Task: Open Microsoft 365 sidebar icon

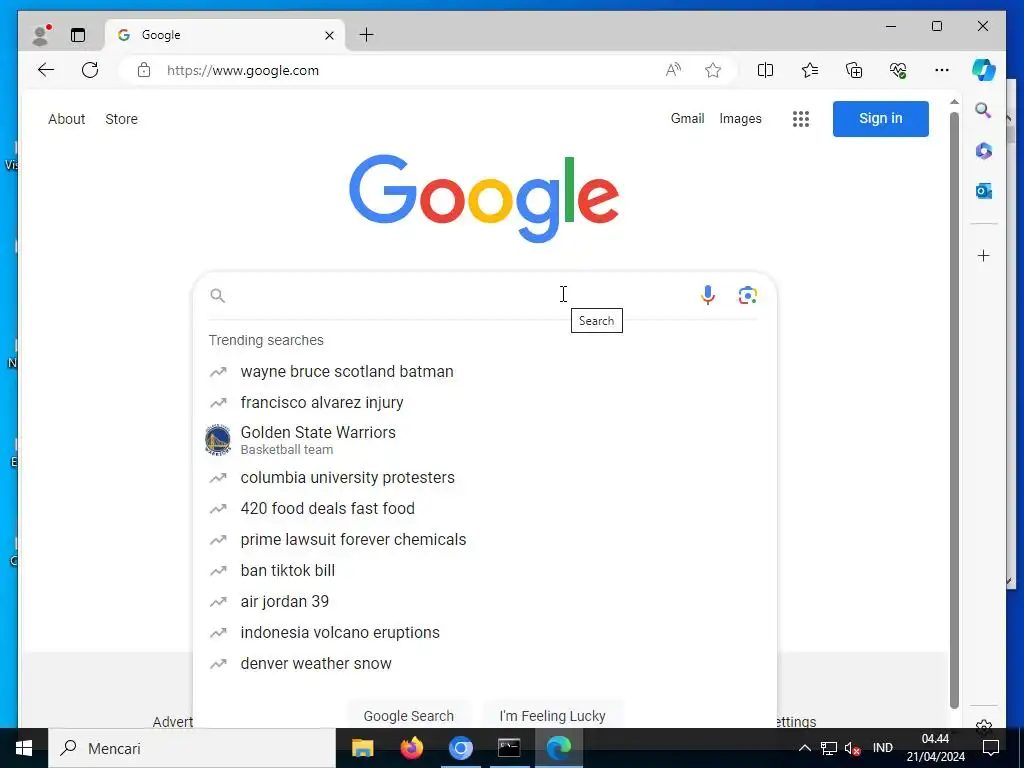Action: pos(984,151)
